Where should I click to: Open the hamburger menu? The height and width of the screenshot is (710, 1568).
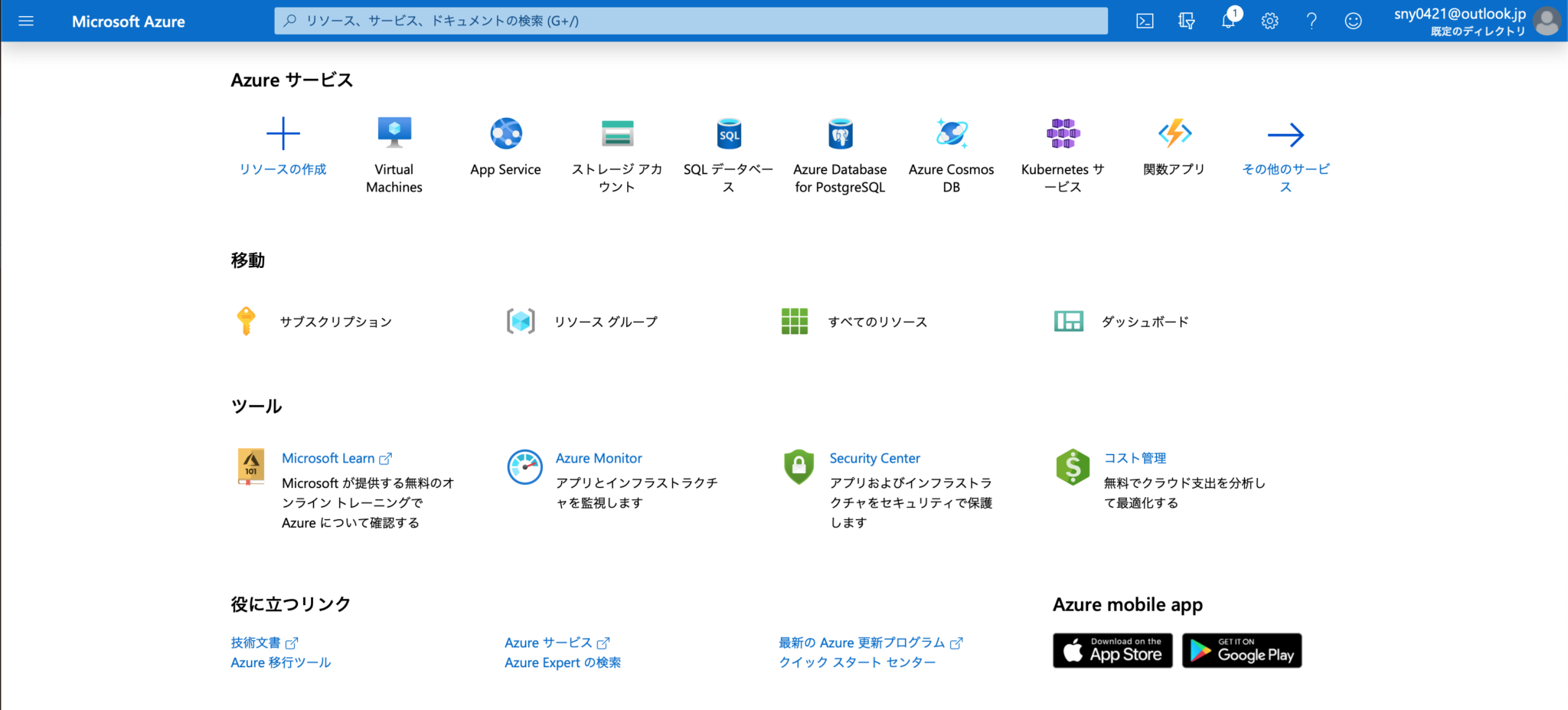[25, 21]
